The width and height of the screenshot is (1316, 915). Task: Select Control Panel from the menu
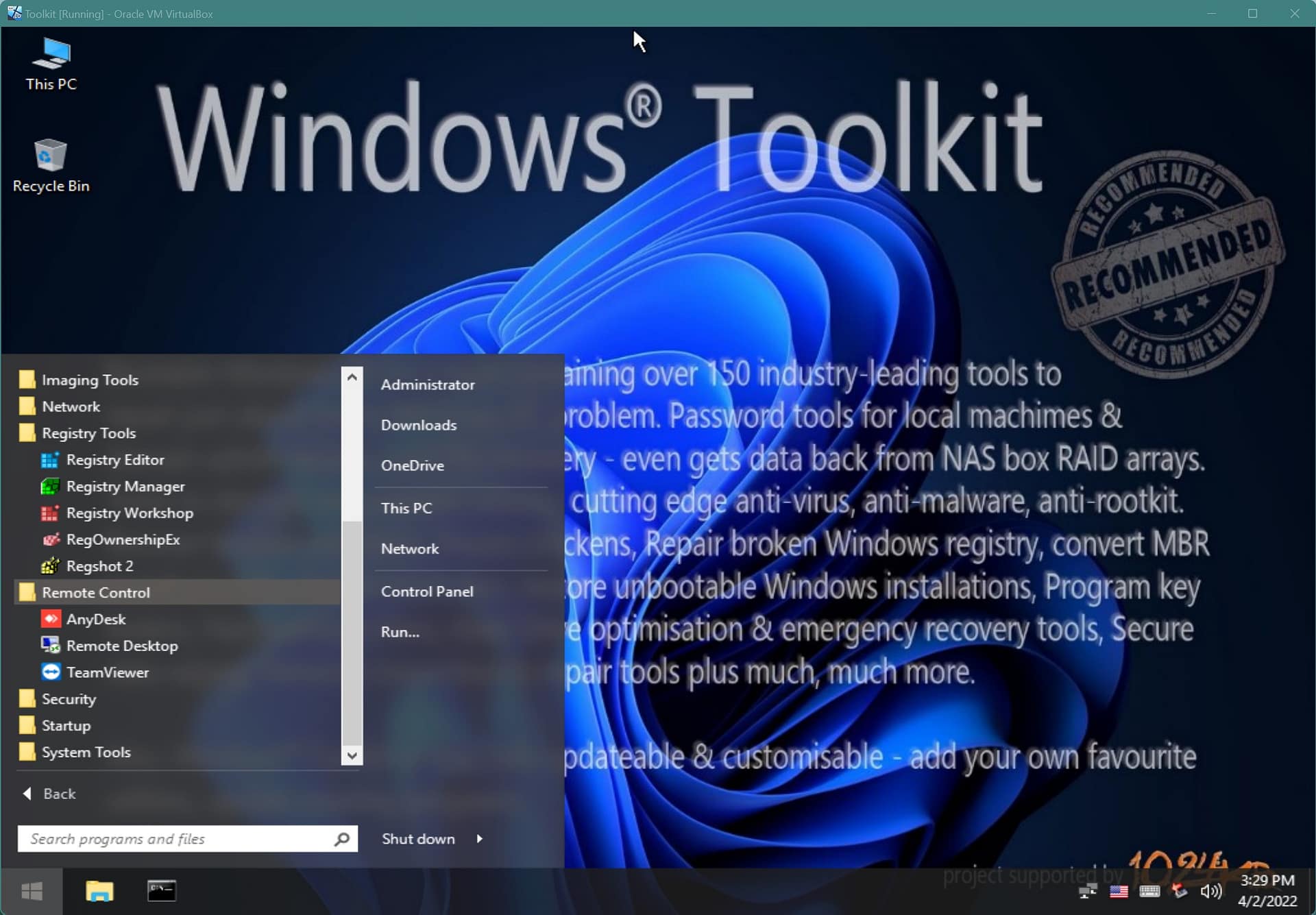427,591
